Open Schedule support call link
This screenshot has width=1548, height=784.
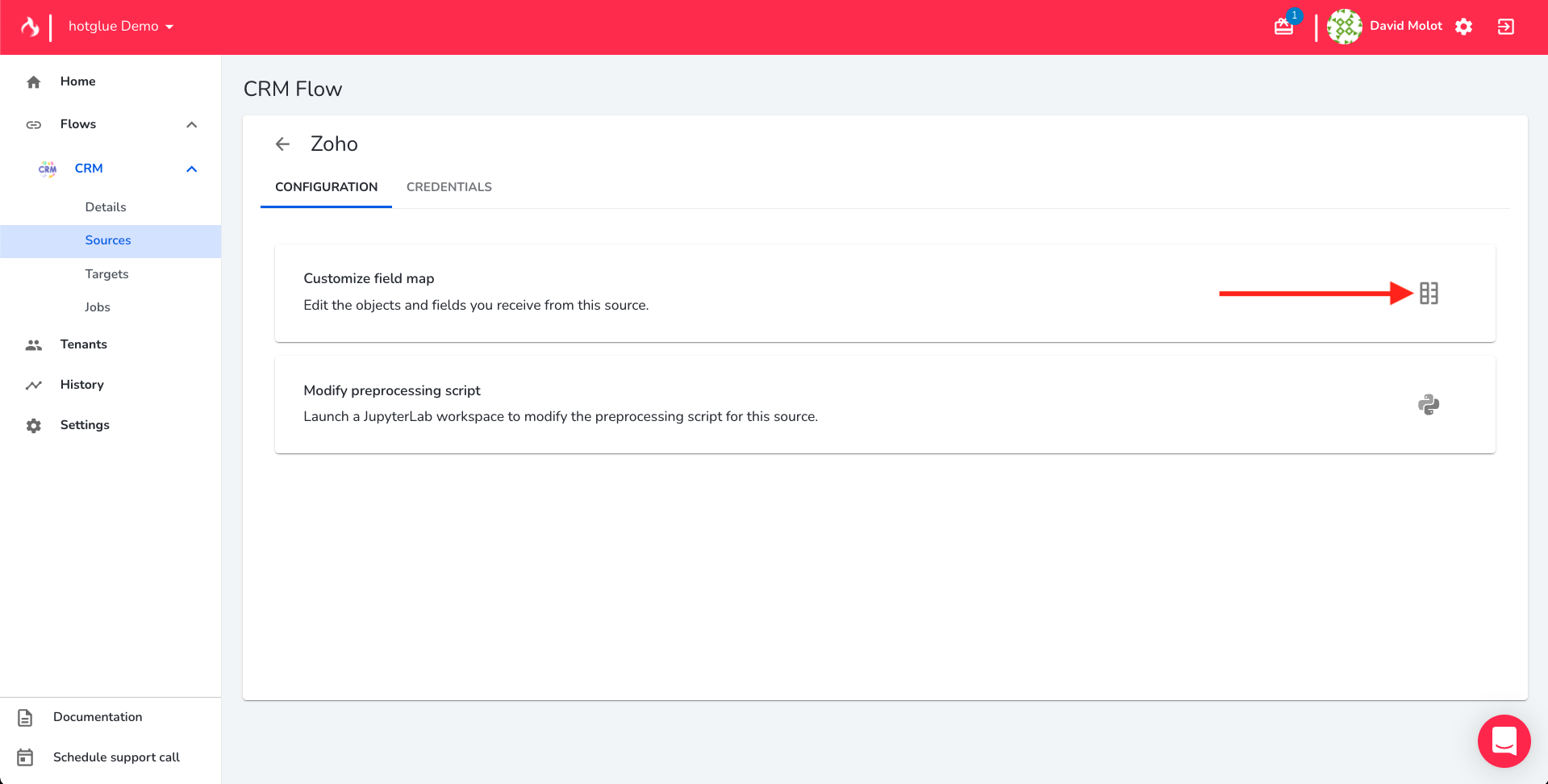pos(116,757)
